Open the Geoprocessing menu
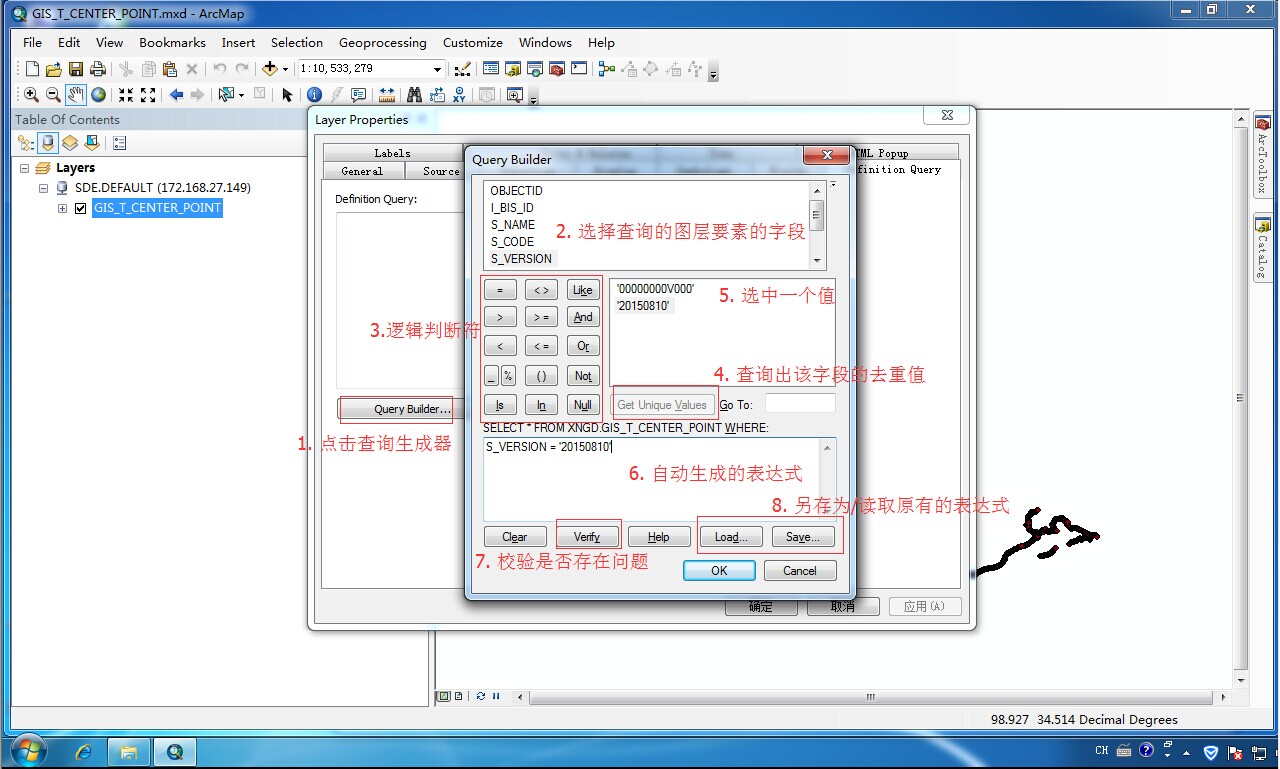1280x769 pixels. (383, 42)
